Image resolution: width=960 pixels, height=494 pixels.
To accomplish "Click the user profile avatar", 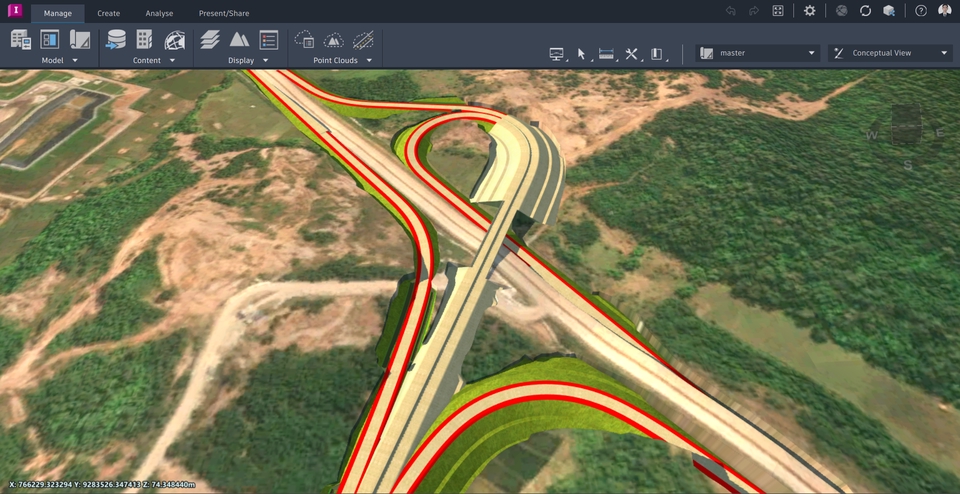I will (x=945, y=11).
